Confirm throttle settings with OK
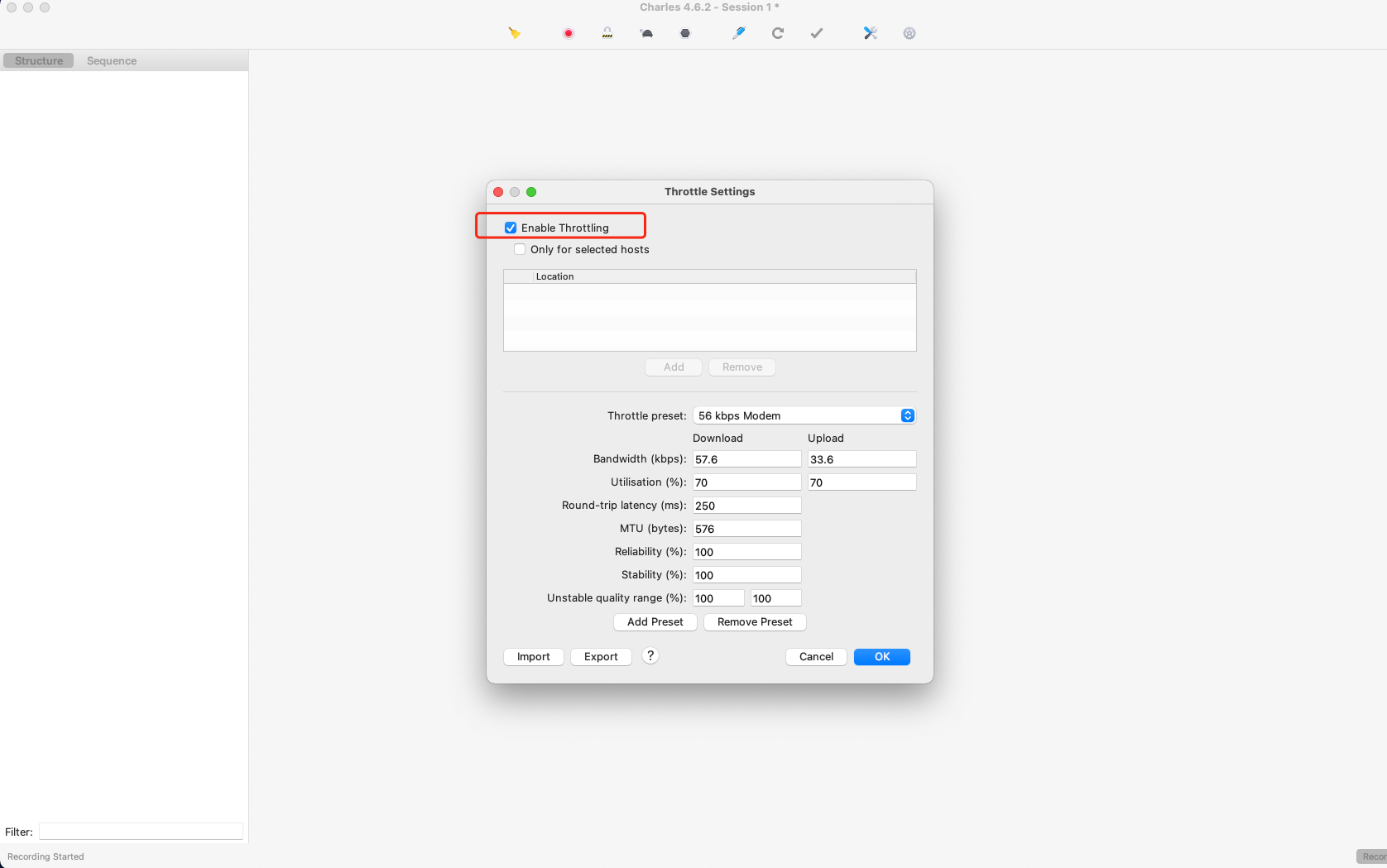The width and height of the screenshot is (1387, 868). pos(882,657)
